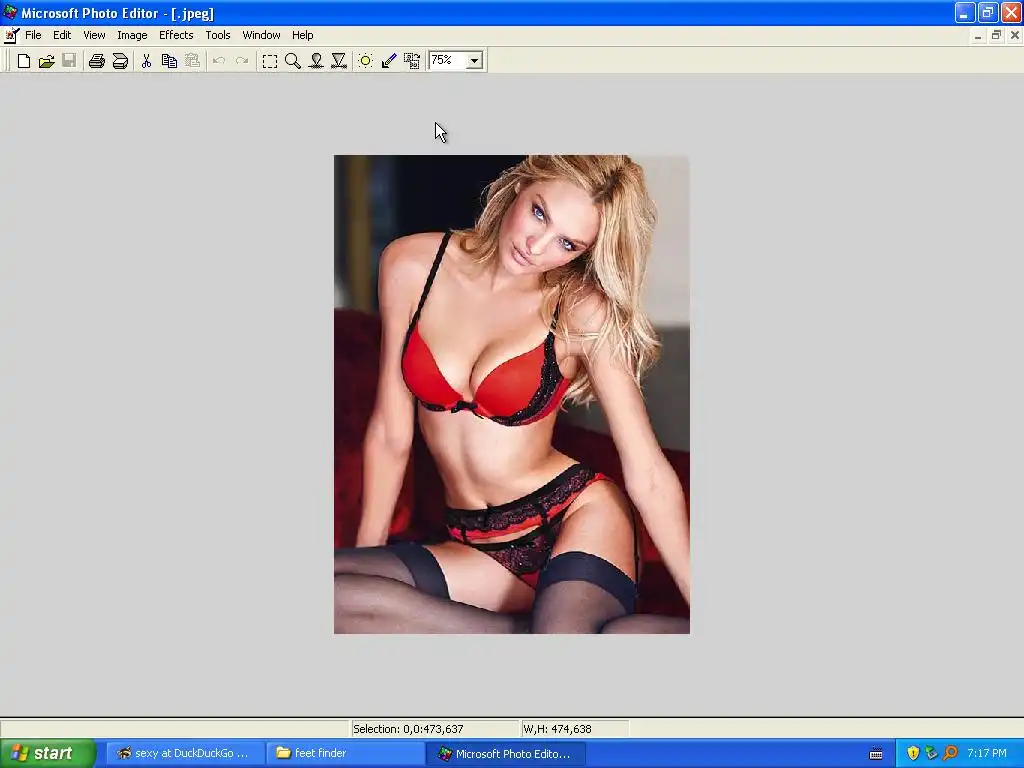Click the on-screen keyboard tray icon
The height and width of the screenshot is (768, 1024).
pyautogui.click(x=876, y=754)
